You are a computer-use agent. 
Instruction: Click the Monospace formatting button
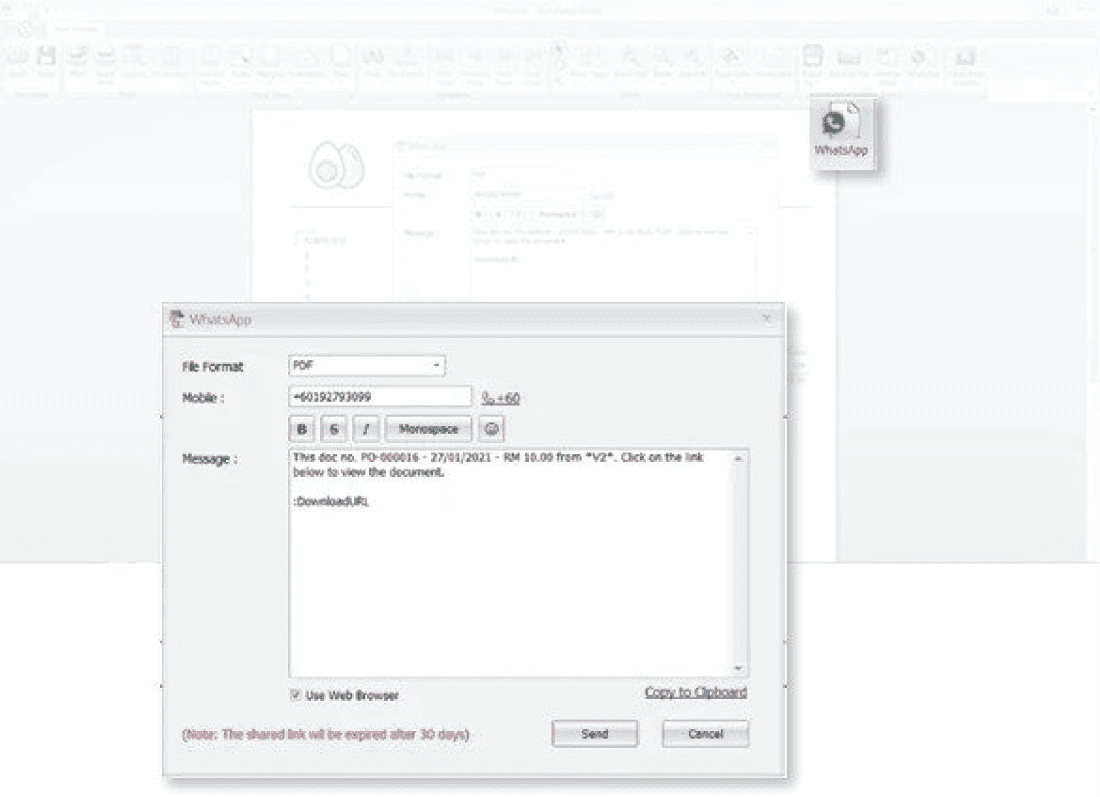pos(428,429)
